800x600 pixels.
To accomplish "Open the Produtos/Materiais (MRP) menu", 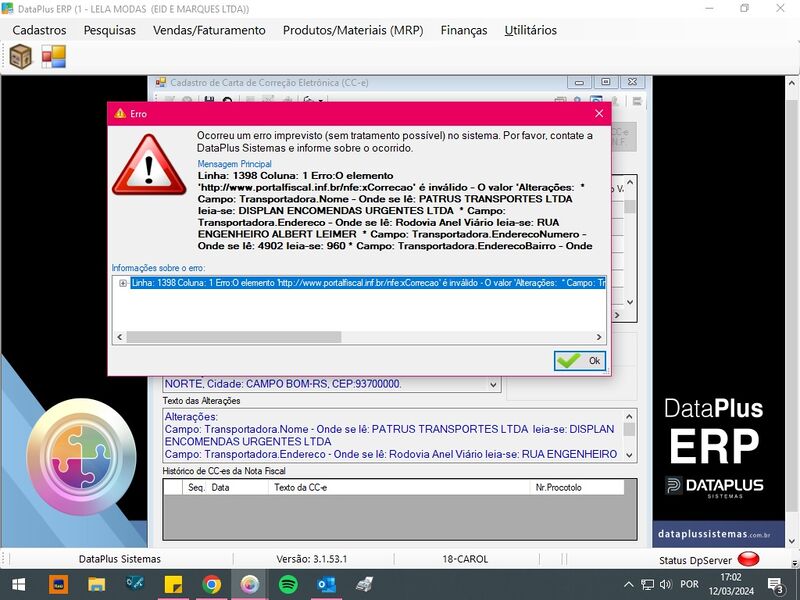I will pos(353,30).
